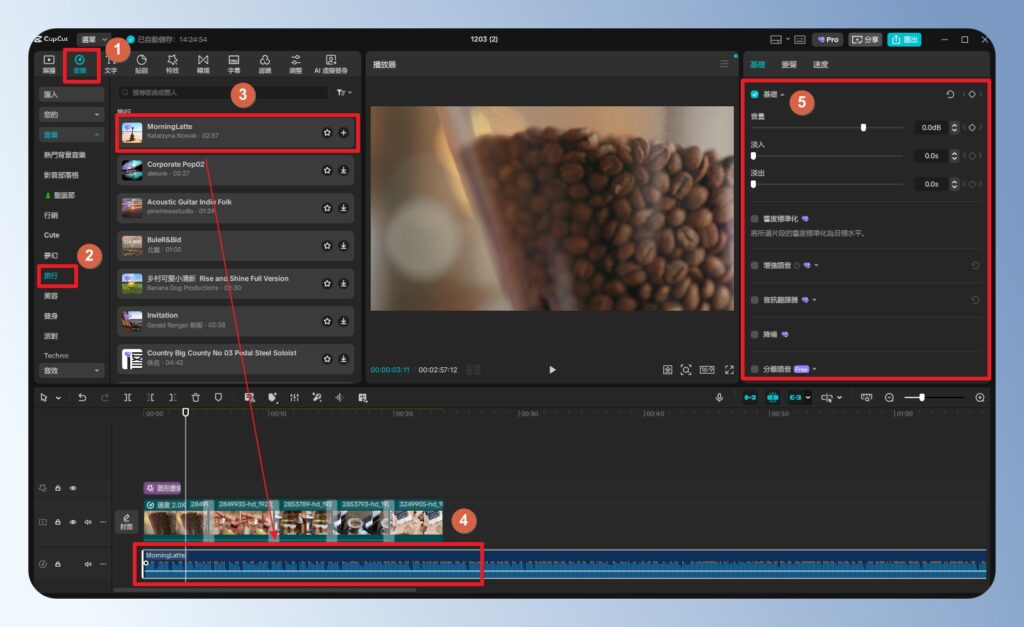The image size is (1024, 627).
Task: Expand the 分離語音 option dropdown arrow
Action: click(814, 368)
